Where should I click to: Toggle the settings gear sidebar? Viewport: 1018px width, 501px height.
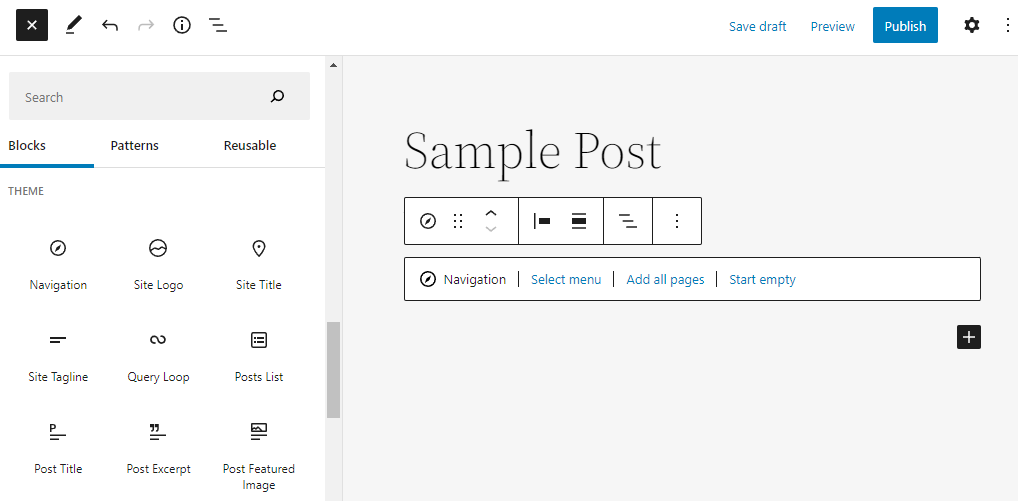(x=971, y=26)
